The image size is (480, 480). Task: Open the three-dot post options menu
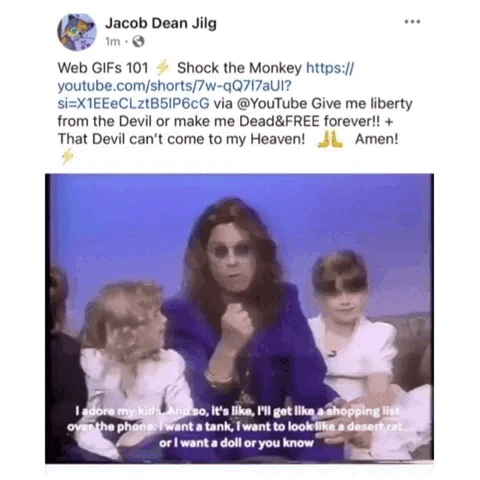click(412, 22)
